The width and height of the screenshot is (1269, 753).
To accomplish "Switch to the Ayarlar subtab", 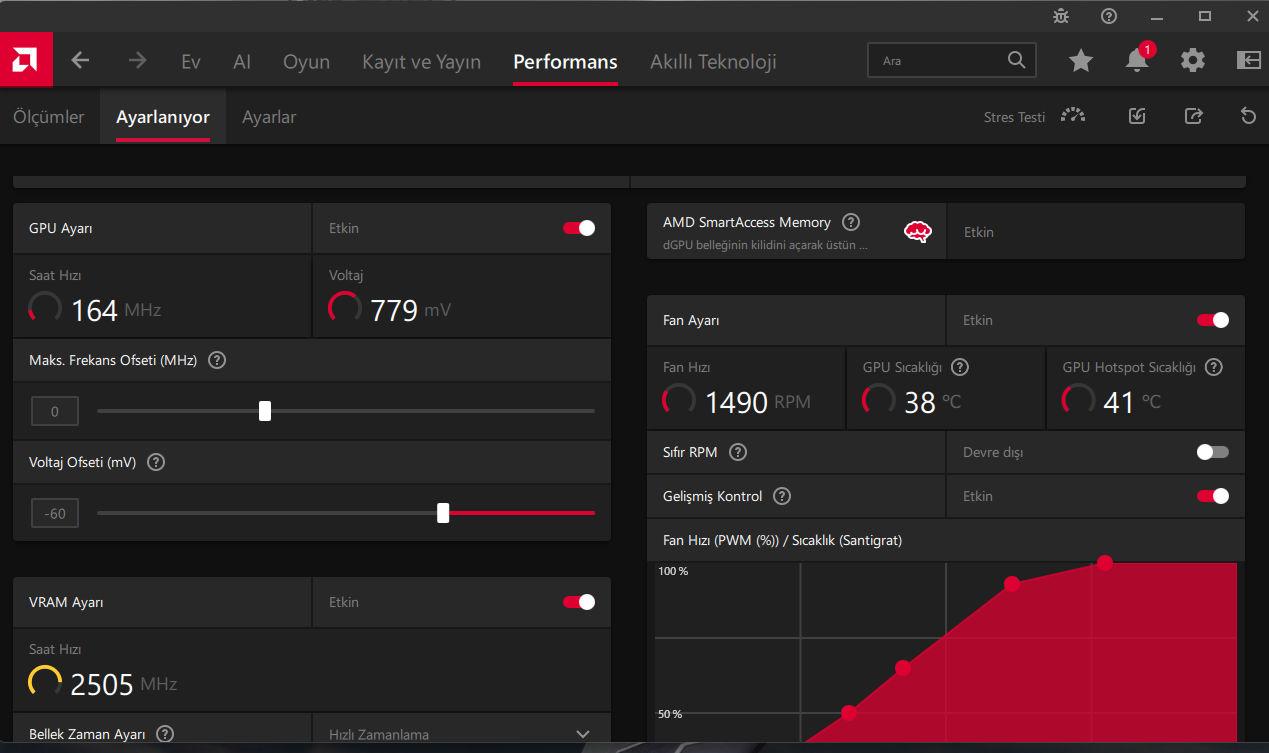I will (x=269, y=117).
